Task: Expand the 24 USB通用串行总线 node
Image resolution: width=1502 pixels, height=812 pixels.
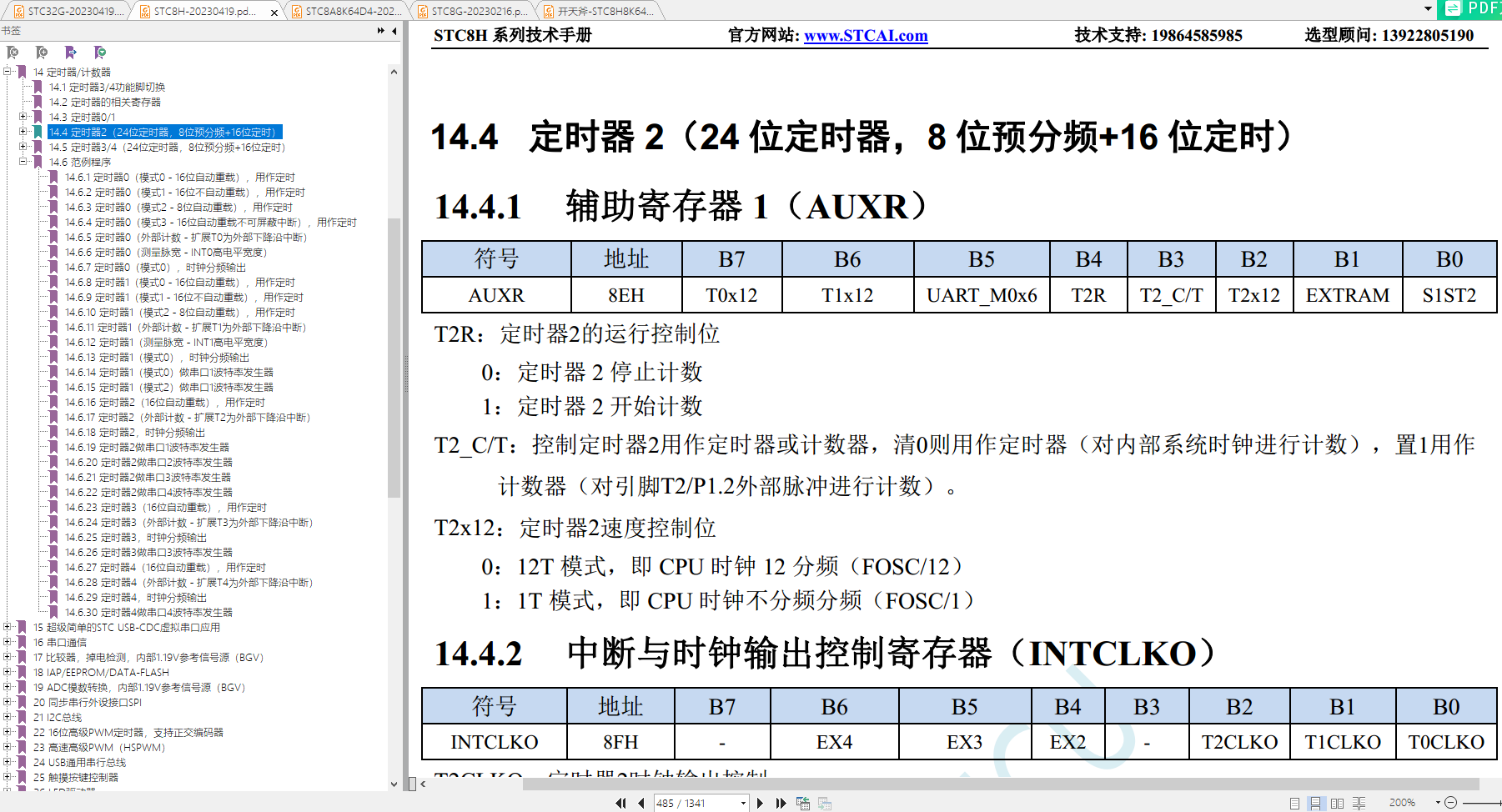Action: (x=8, y=762)
